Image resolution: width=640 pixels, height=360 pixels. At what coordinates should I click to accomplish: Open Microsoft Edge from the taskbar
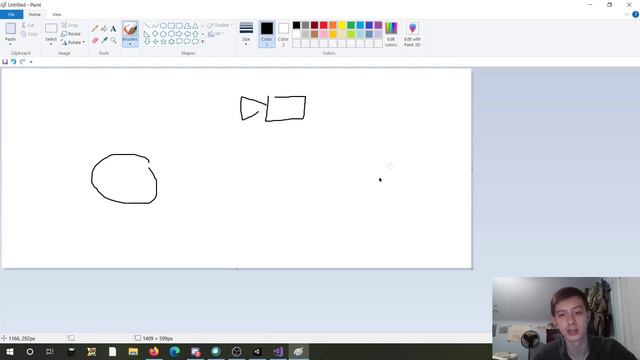pyautogui.click(x=175, y=351)
